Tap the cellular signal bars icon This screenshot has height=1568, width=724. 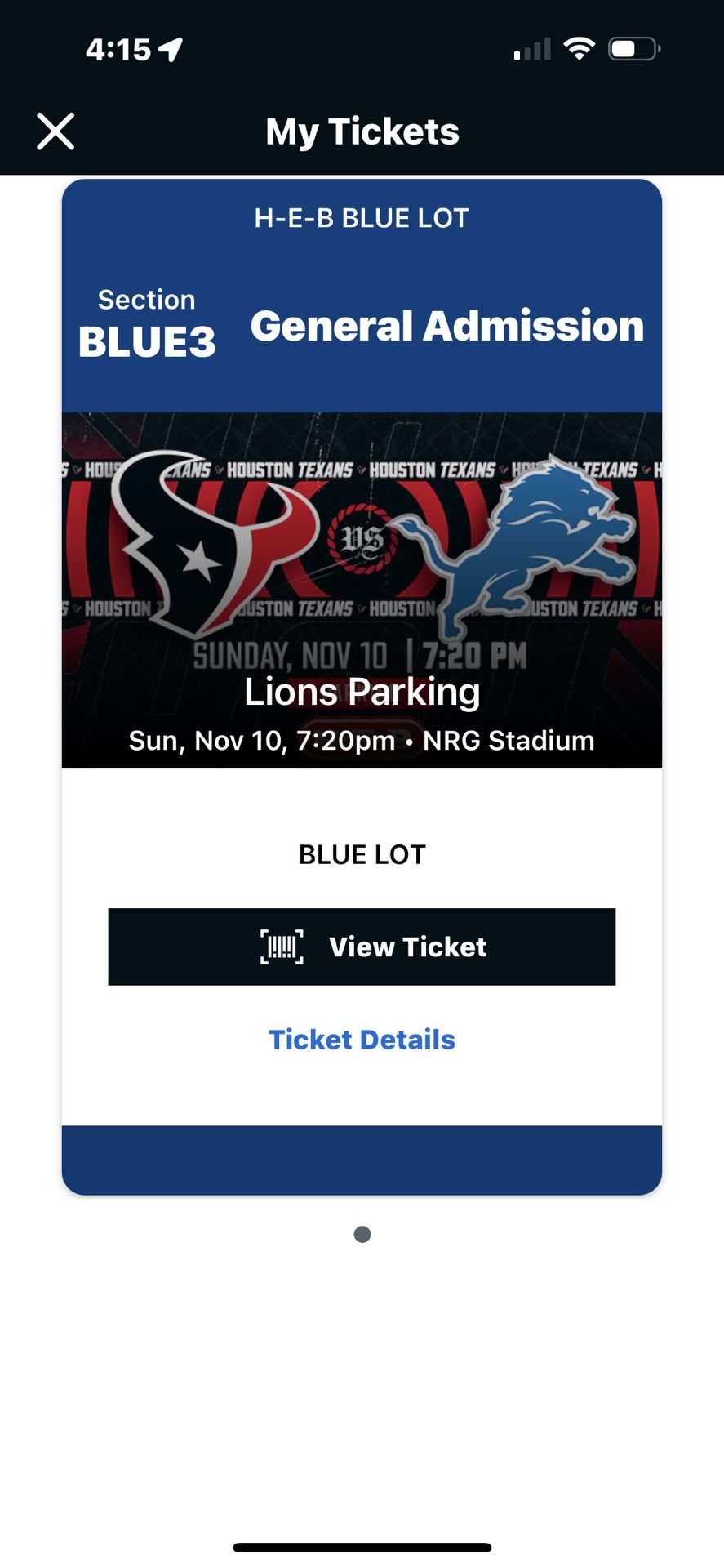click(x=532, y=49)
